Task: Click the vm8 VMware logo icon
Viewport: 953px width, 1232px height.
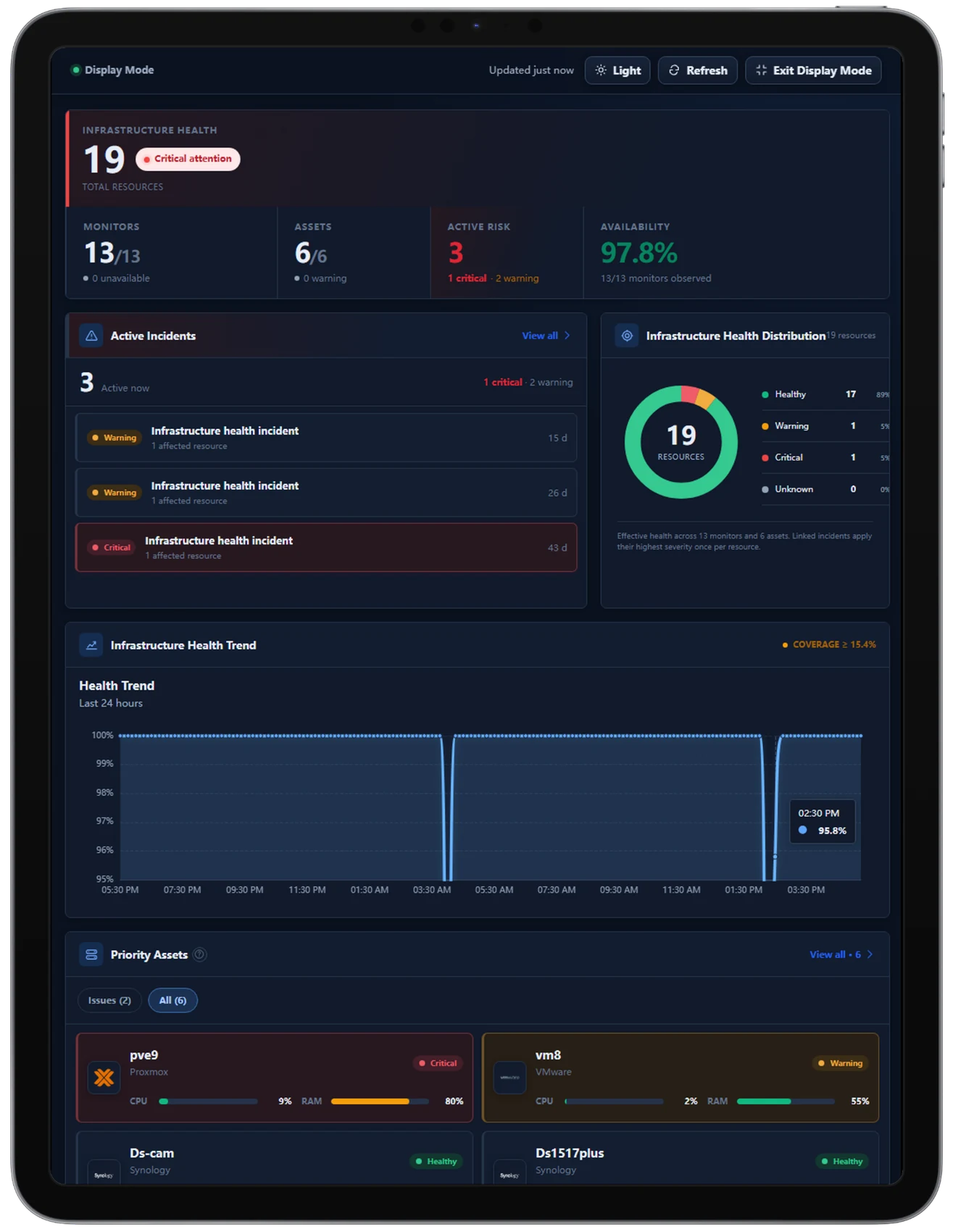Action: 509,1078
